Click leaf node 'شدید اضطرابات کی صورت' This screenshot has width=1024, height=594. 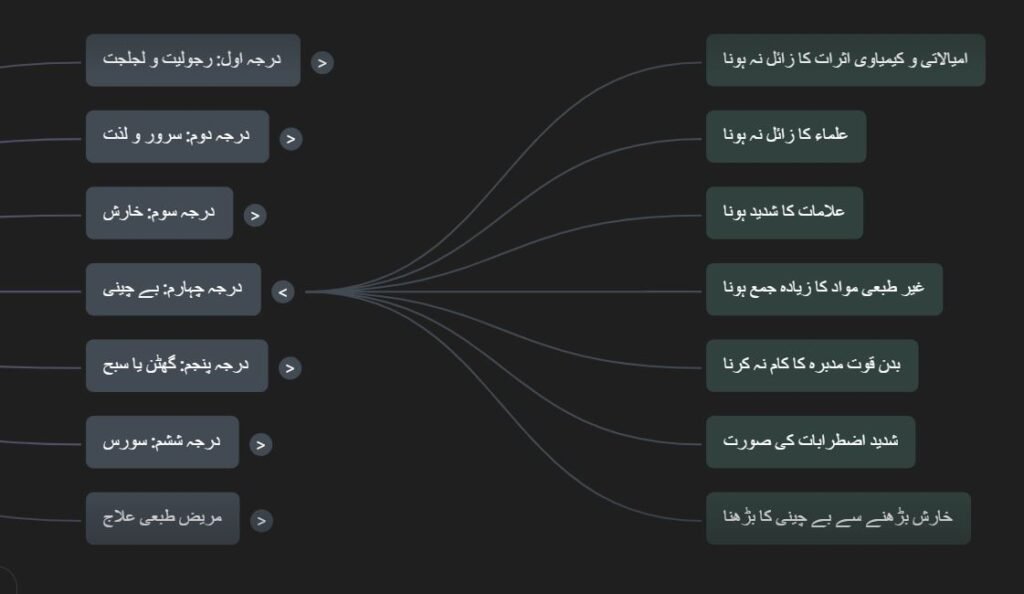pos(810,442)
